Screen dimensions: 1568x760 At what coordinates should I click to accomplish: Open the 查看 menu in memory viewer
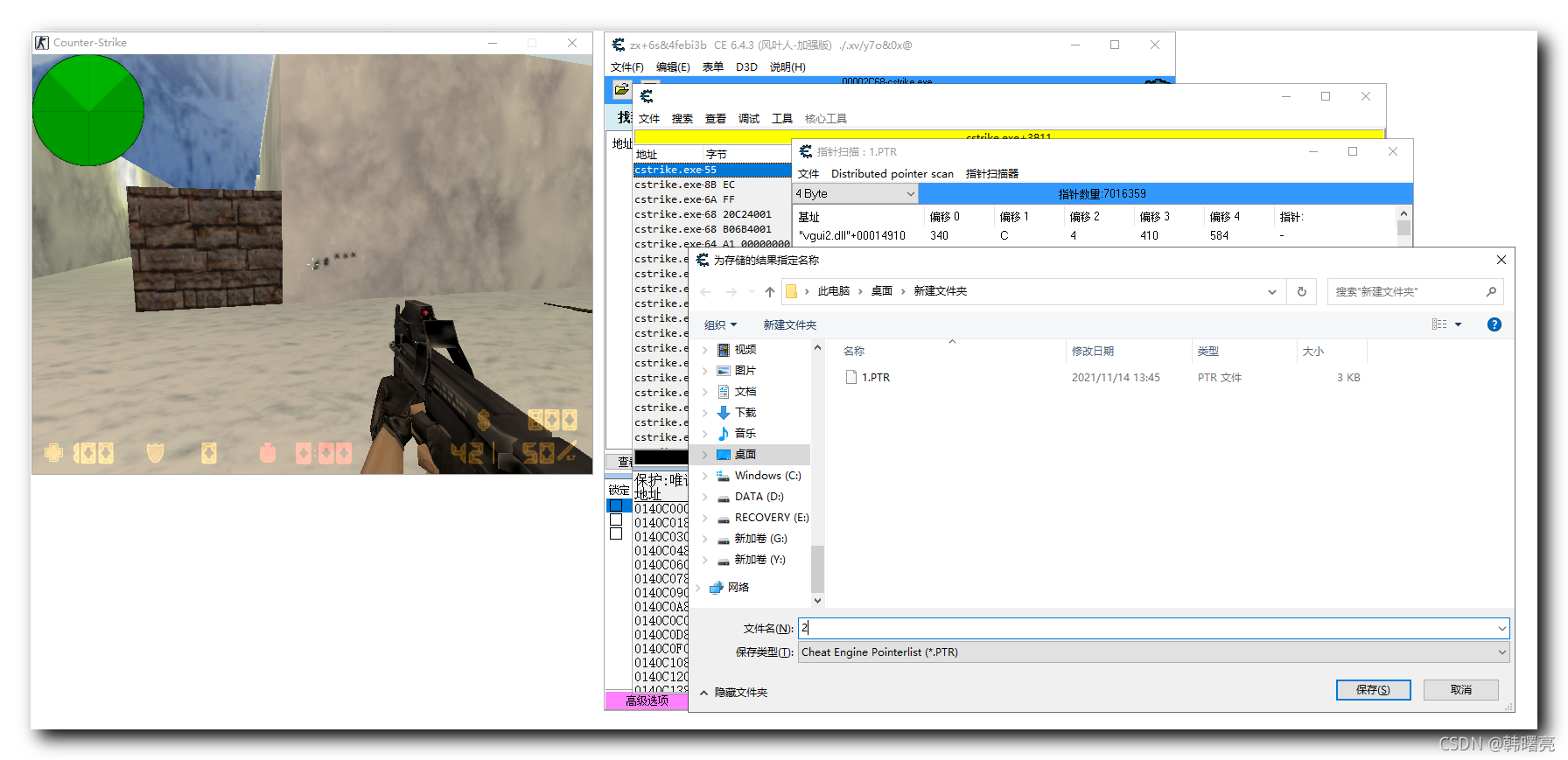click(716, 119)
